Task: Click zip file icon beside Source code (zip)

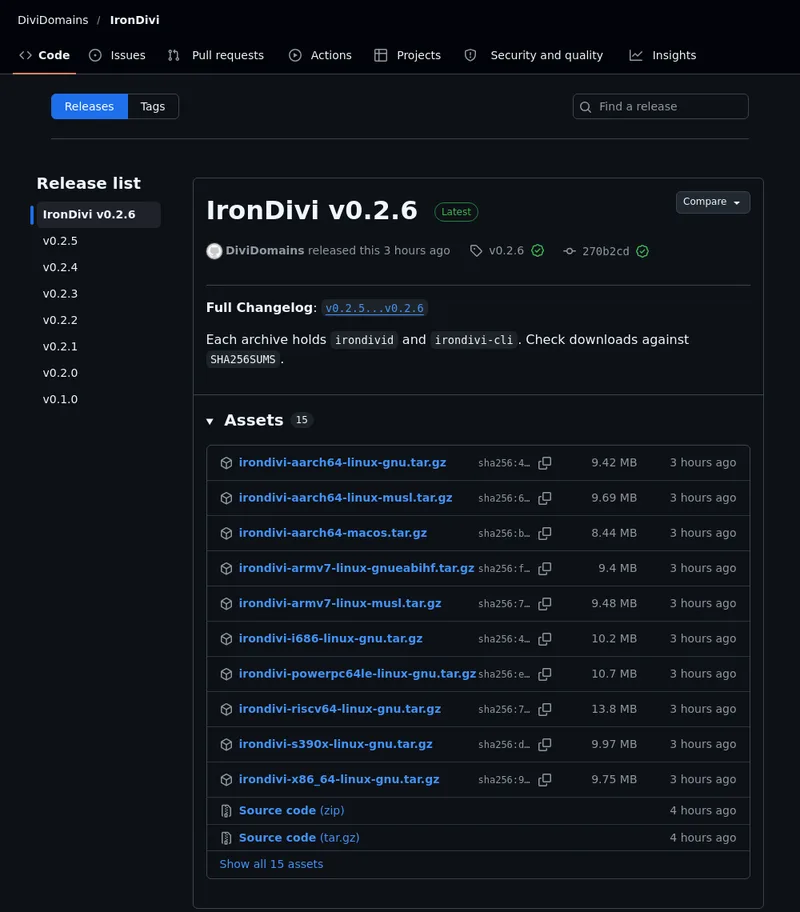Action: [x=226, y=811]
